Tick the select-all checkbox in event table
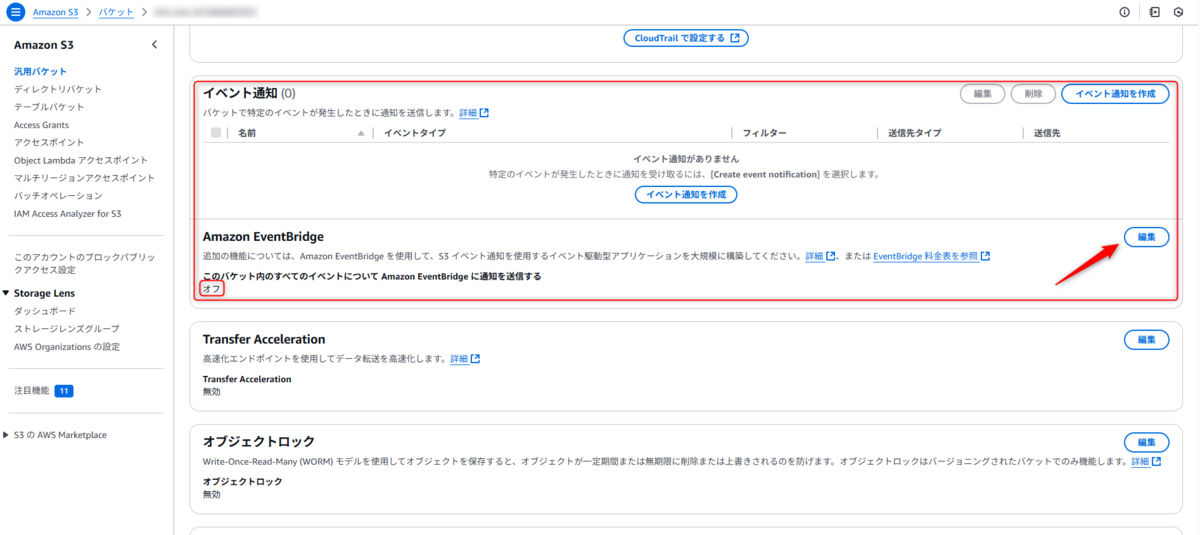1200x535 pixels. (216, 133)
